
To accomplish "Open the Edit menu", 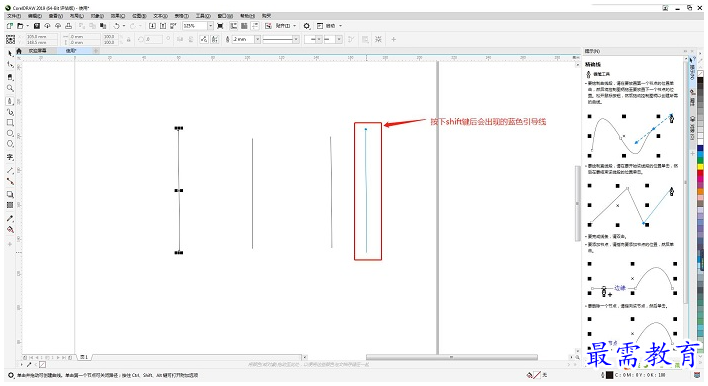I will coord(35,16).
